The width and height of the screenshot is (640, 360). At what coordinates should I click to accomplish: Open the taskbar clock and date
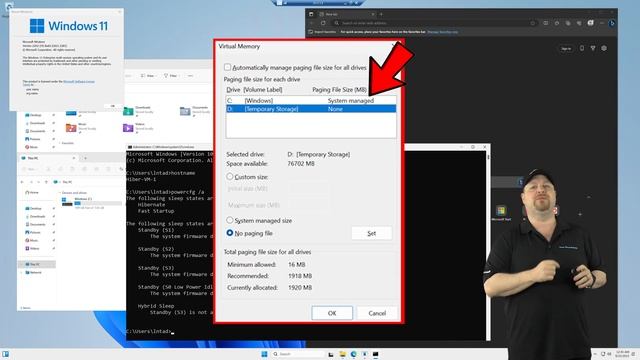click(x=623, y=354)
